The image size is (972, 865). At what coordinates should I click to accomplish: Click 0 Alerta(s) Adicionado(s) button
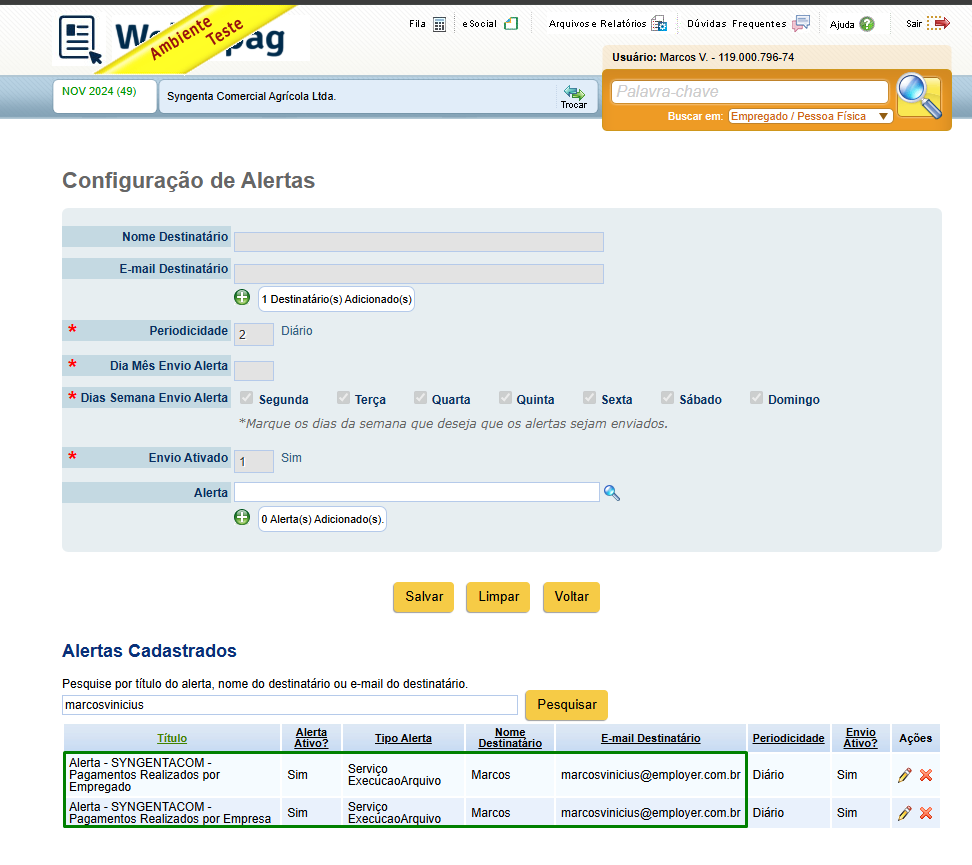pos(322,520)
